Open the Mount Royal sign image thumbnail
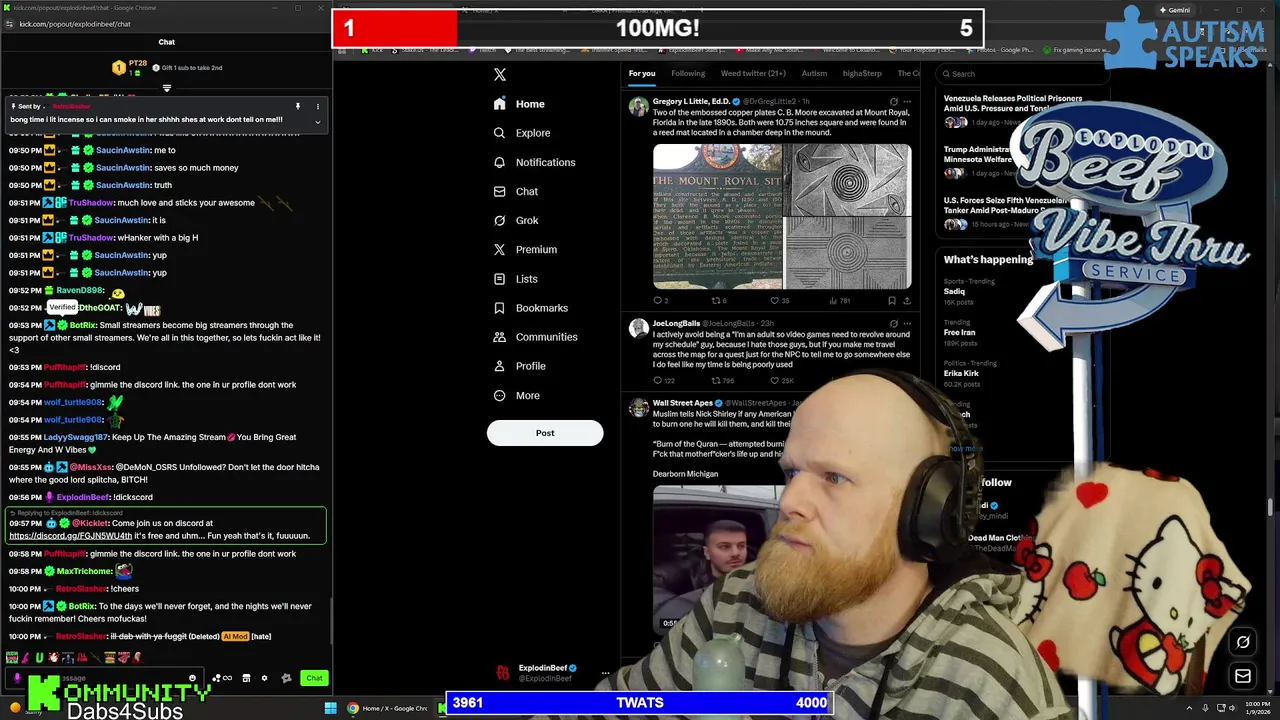Image resolution: width=1280 pixels, height=720 pixels. [x=717, y=217]
